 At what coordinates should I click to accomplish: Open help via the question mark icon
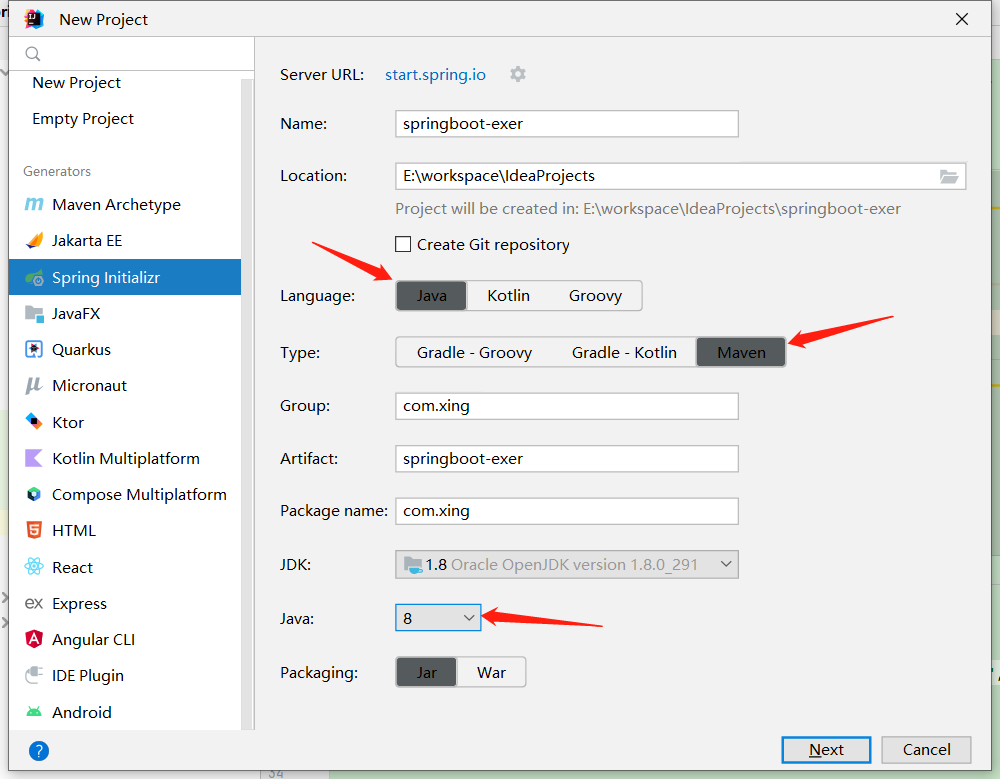pyautogui.click(x=39, y=751)
